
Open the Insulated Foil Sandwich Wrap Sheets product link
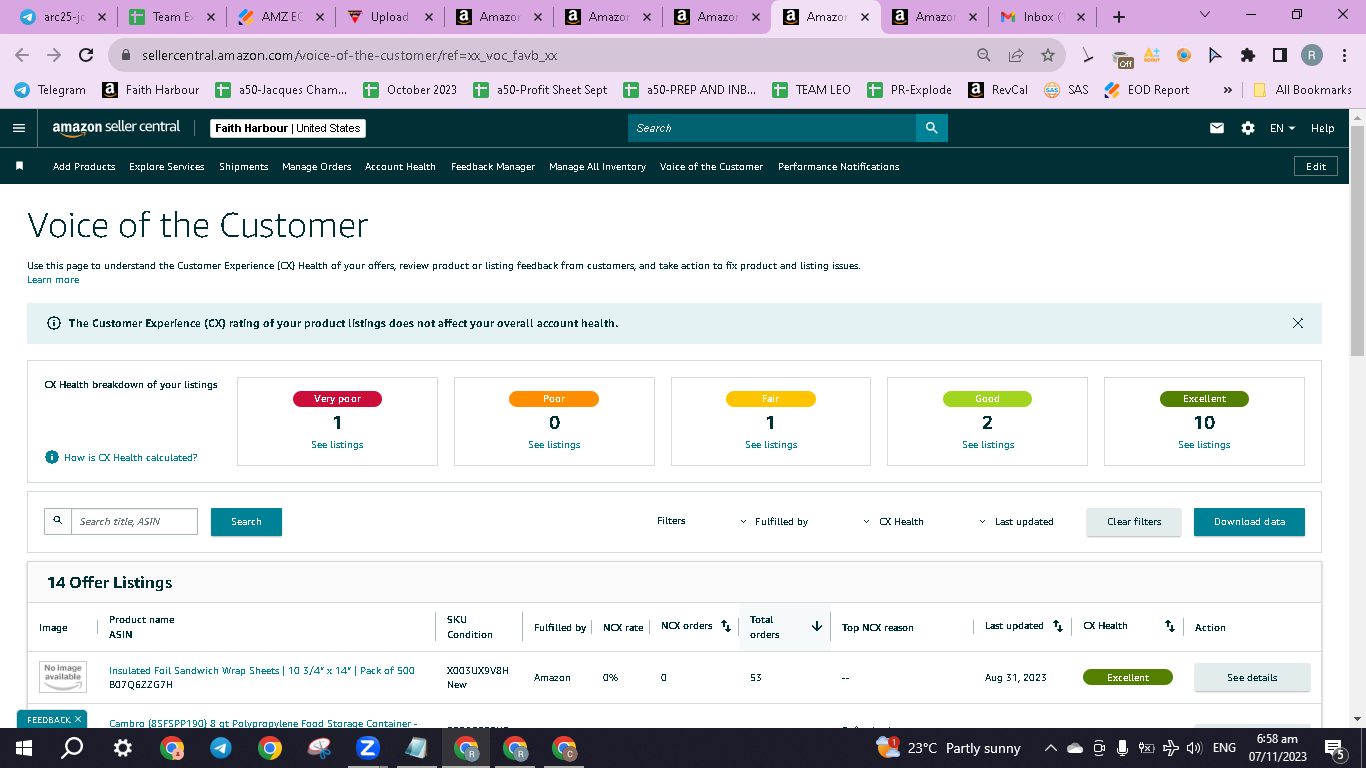pos(262,670)
